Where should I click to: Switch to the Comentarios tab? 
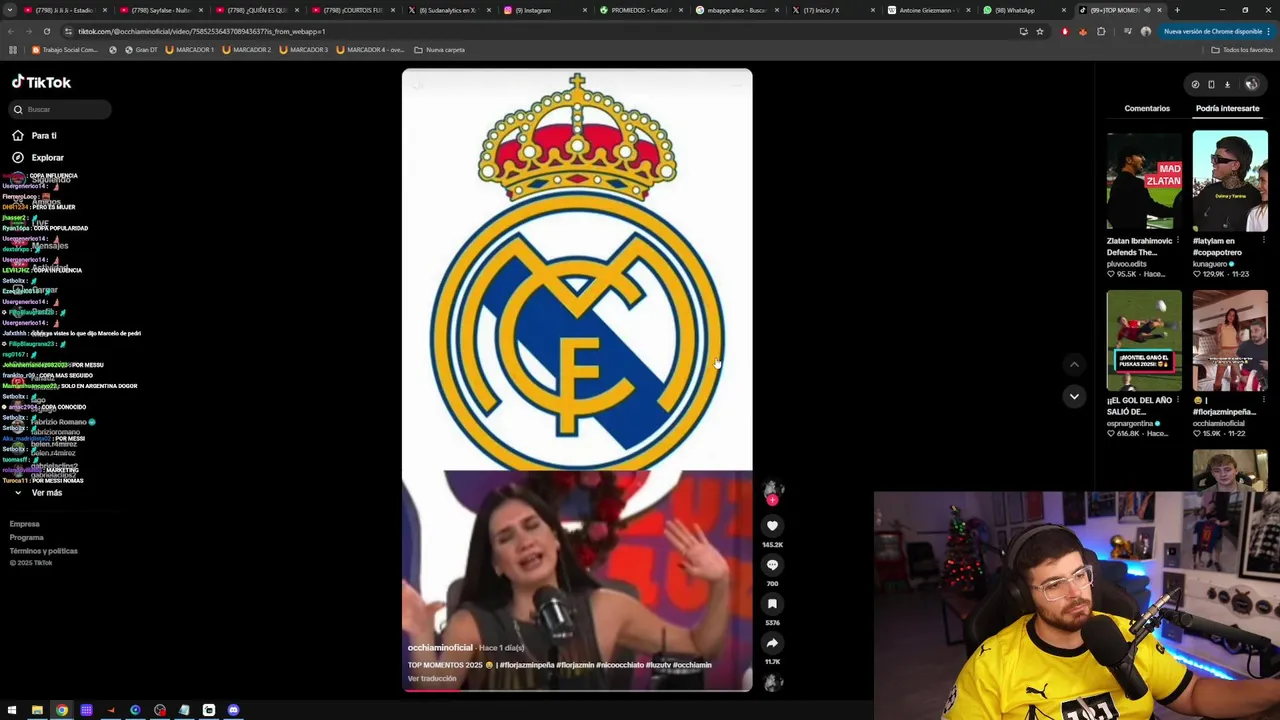(x=1147, y=108)
